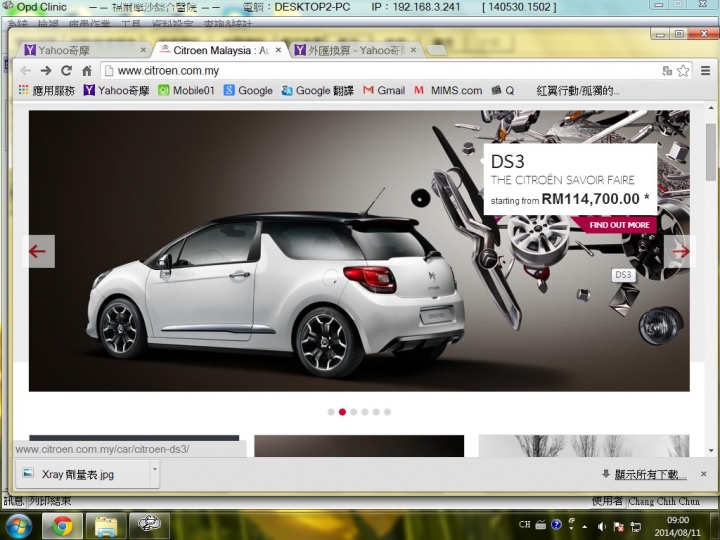Bookmark this page with the star icon
The height and width of the screenshot is (540, 720).
[x=683, y=71]
